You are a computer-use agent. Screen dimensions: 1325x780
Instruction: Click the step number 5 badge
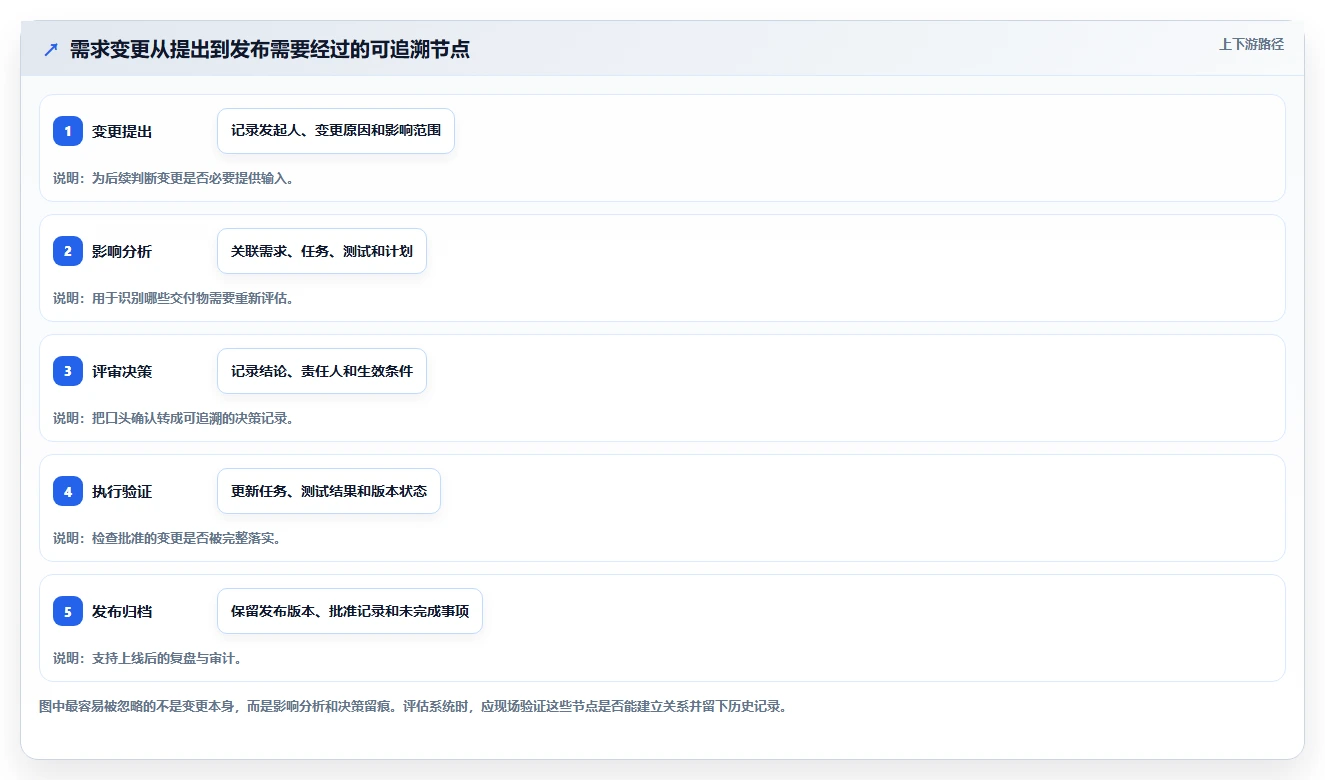(68, 611)
